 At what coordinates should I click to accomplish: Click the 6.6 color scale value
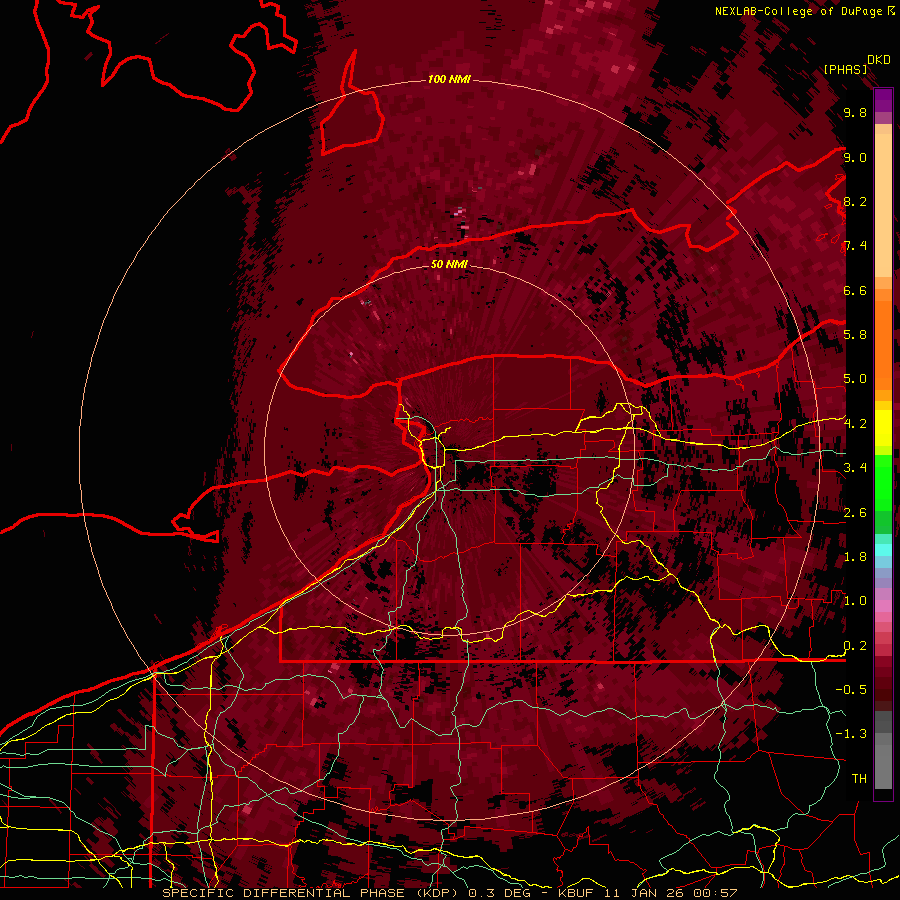point(855,290)
